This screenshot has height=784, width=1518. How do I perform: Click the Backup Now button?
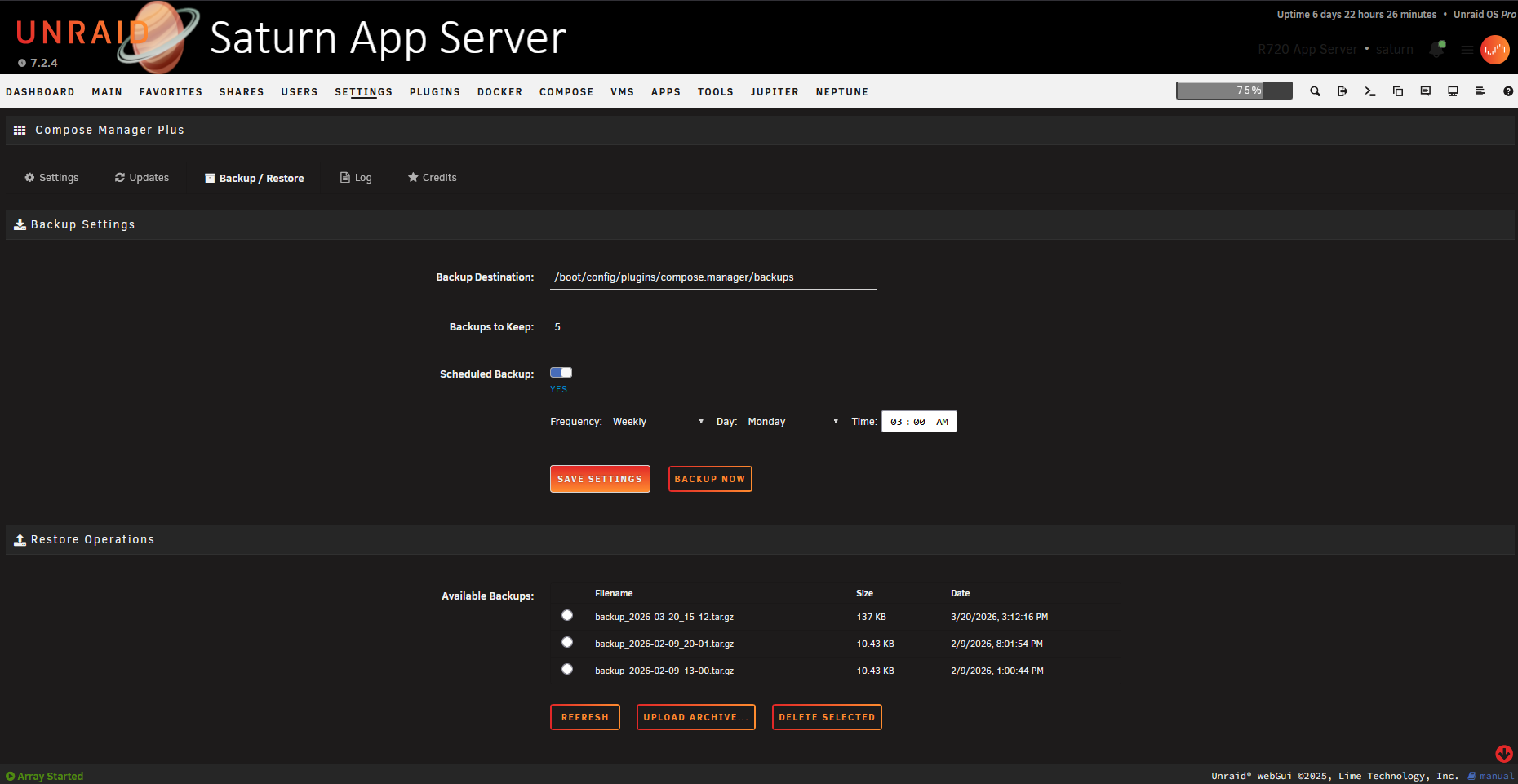point(710,479)
